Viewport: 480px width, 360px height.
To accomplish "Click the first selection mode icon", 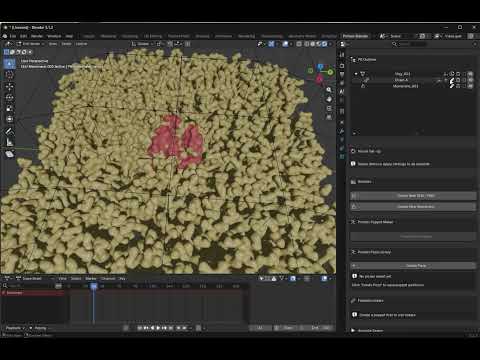I will (6, 52).
